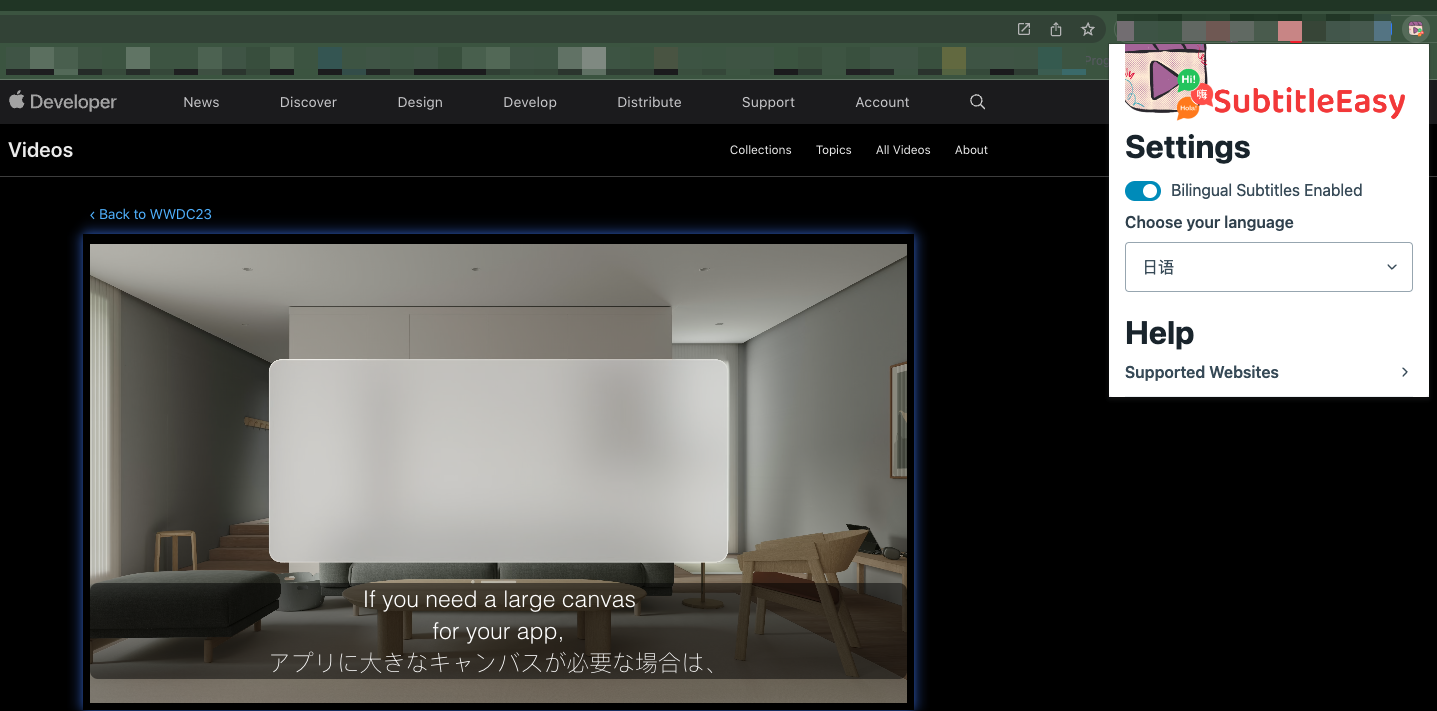Bookmark this page with the star icon
The width and height of the screenshot is (1437, 711).
[x=1088, y=30]
